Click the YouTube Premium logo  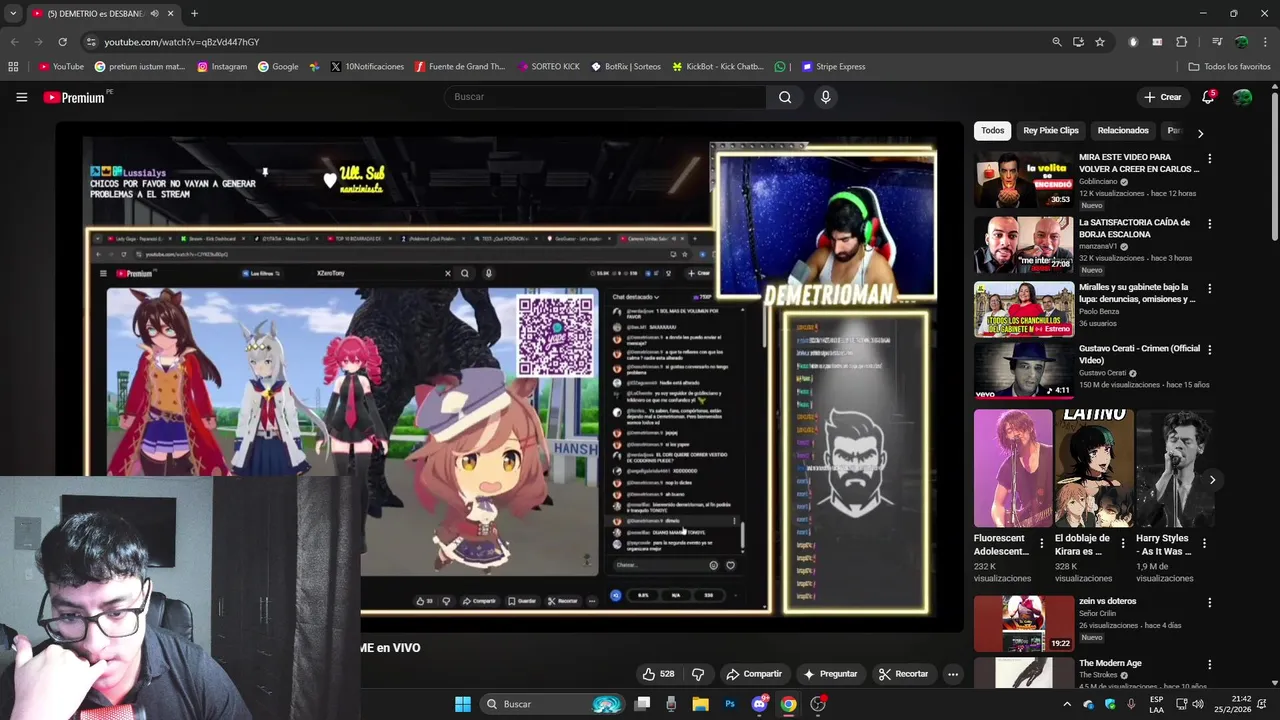coord(75,97)
